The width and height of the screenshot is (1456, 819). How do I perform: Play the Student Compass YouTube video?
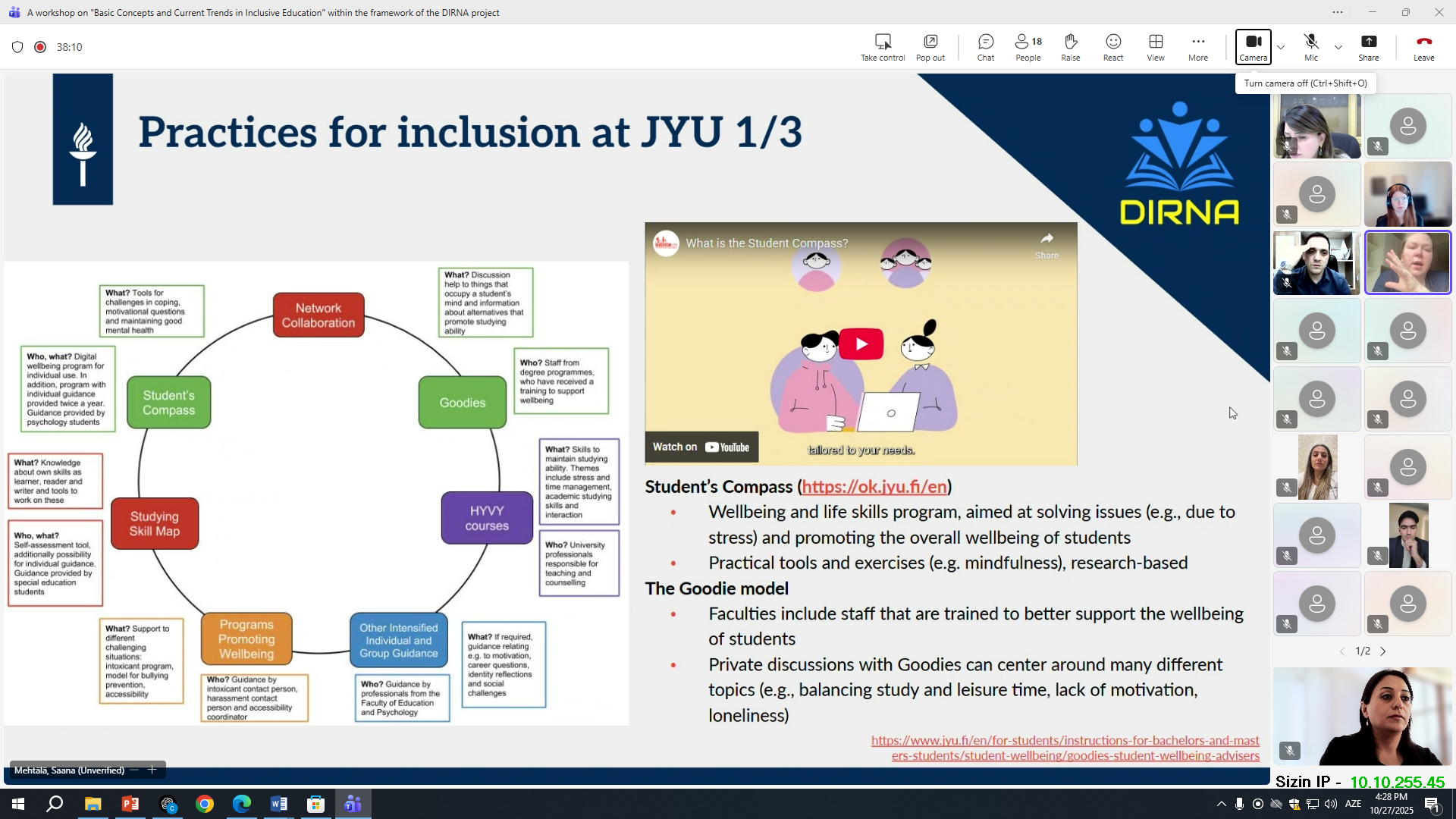point(861,344)
